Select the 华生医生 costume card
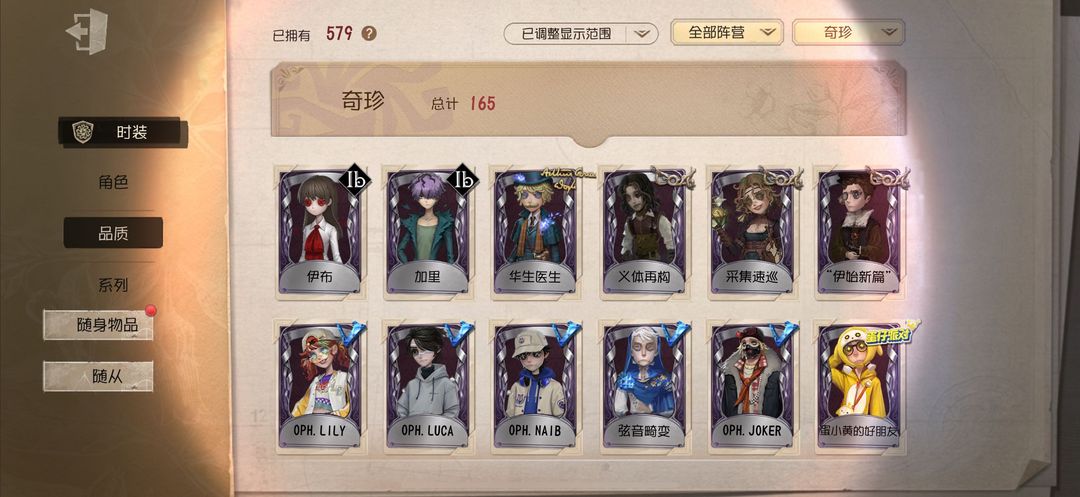 535,232
